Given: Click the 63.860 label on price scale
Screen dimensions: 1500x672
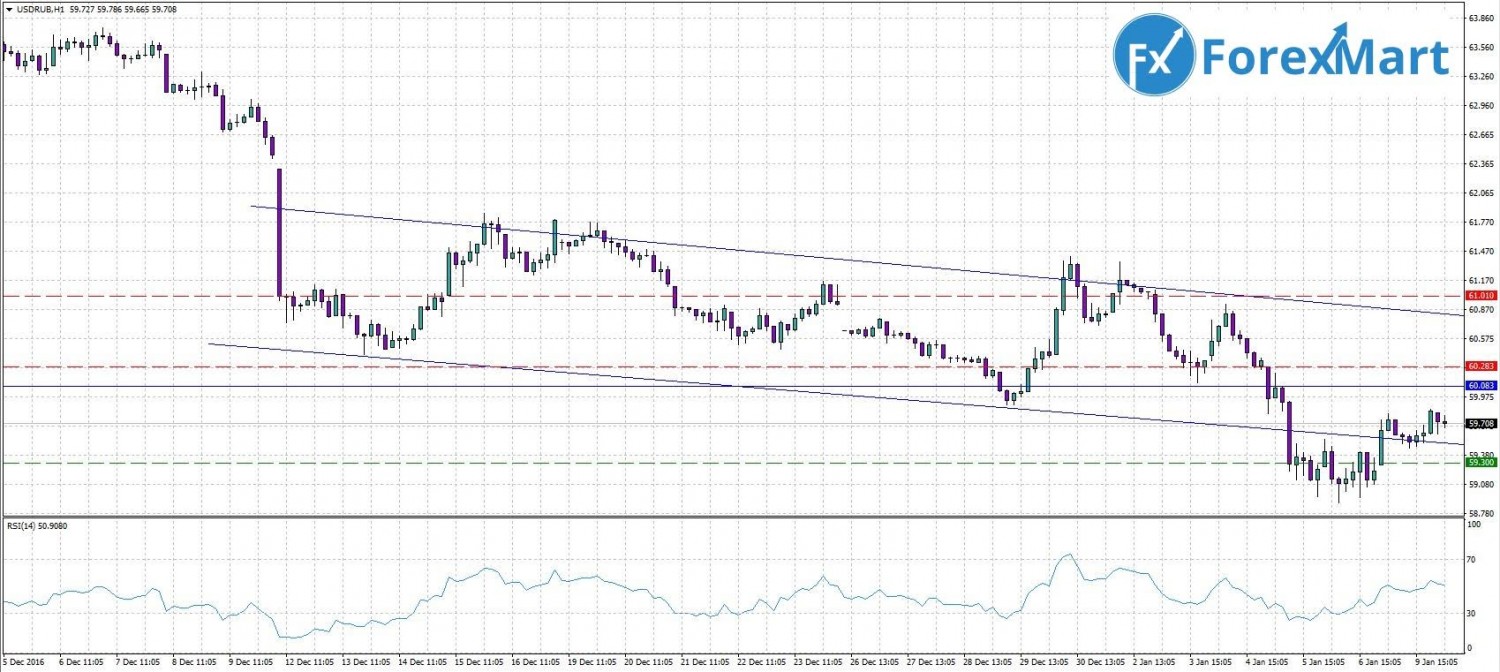Looking at the screenshot, I should tap(1480, 18).
